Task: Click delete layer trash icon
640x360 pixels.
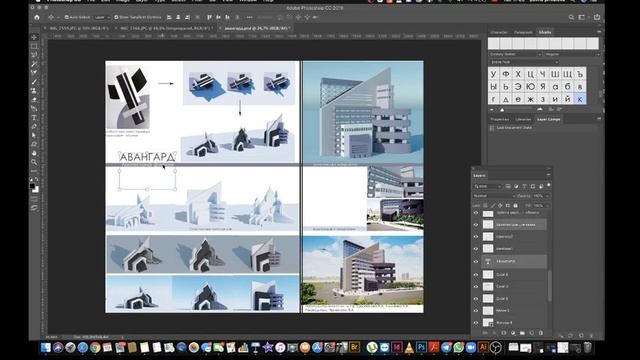Action: [541, 333]
